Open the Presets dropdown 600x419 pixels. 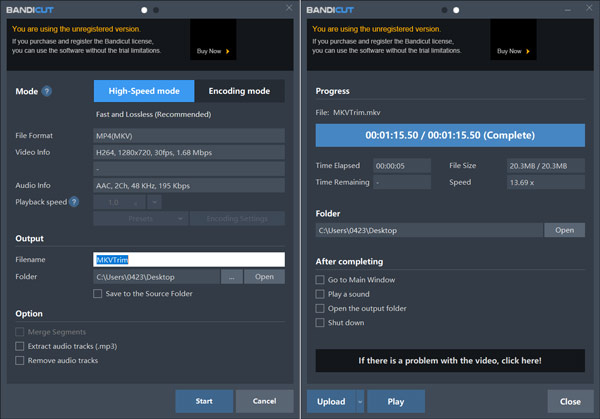tap(141, 218)
